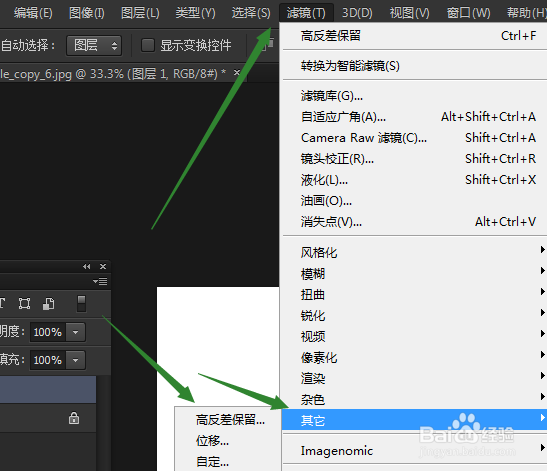The height and width of the screenshot is (471, 547).
Task: Toggle the shape layer filter icon
Action: [24, 304]
